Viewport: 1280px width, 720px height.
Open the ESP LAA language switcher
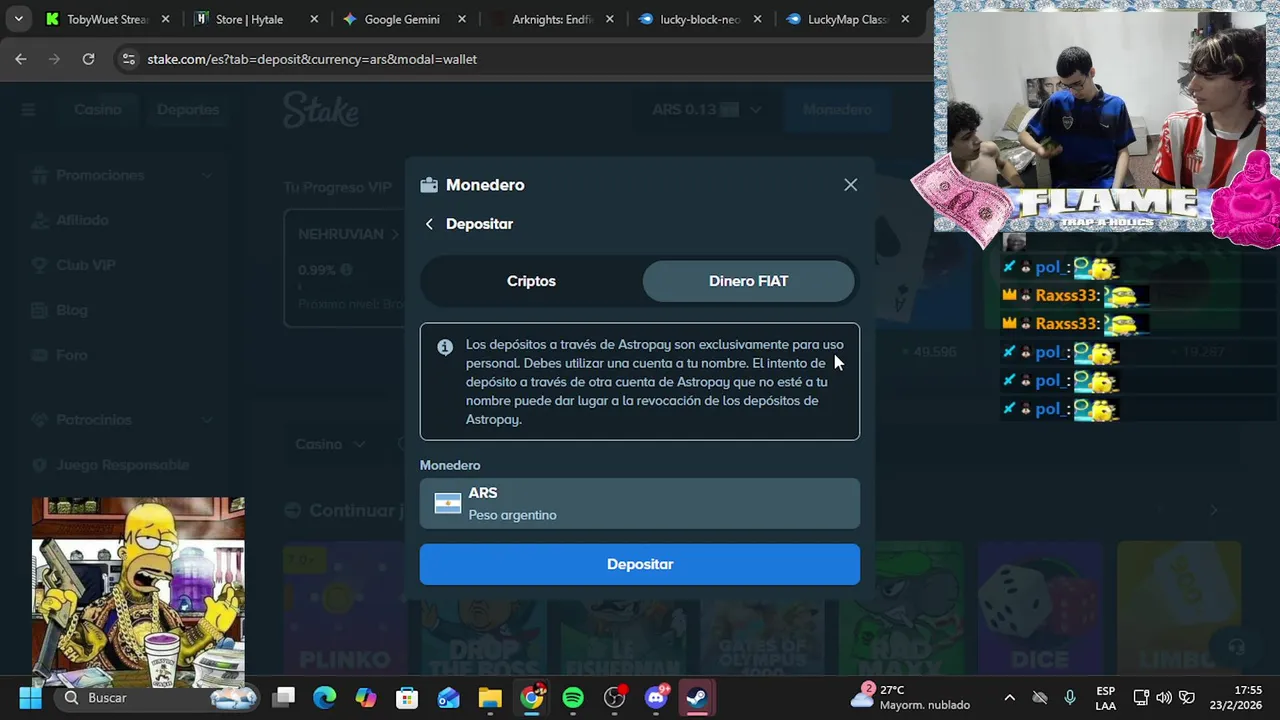point(1105,698)
